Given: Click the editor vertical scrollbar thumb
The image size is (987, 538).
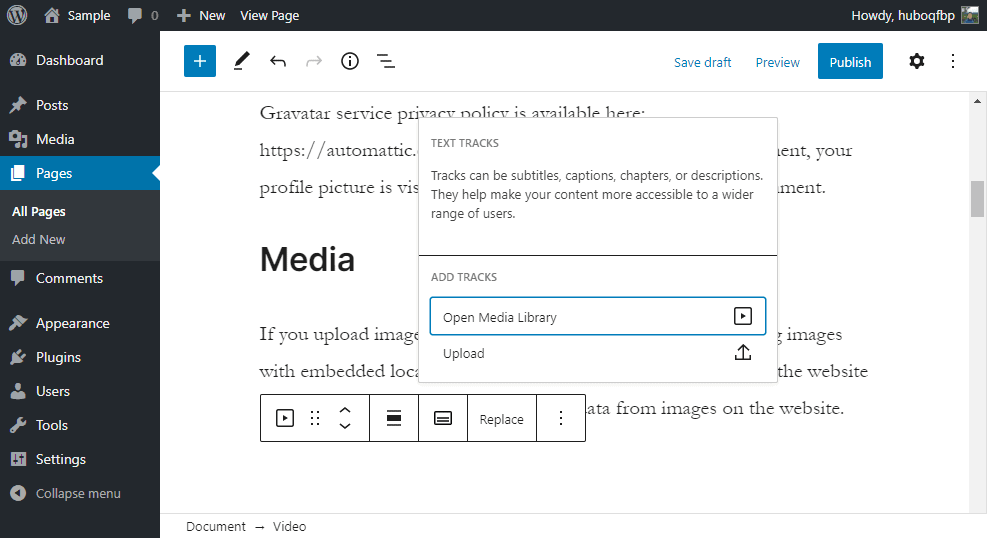Looking at the screenshot, I should (x=977, y=198).
